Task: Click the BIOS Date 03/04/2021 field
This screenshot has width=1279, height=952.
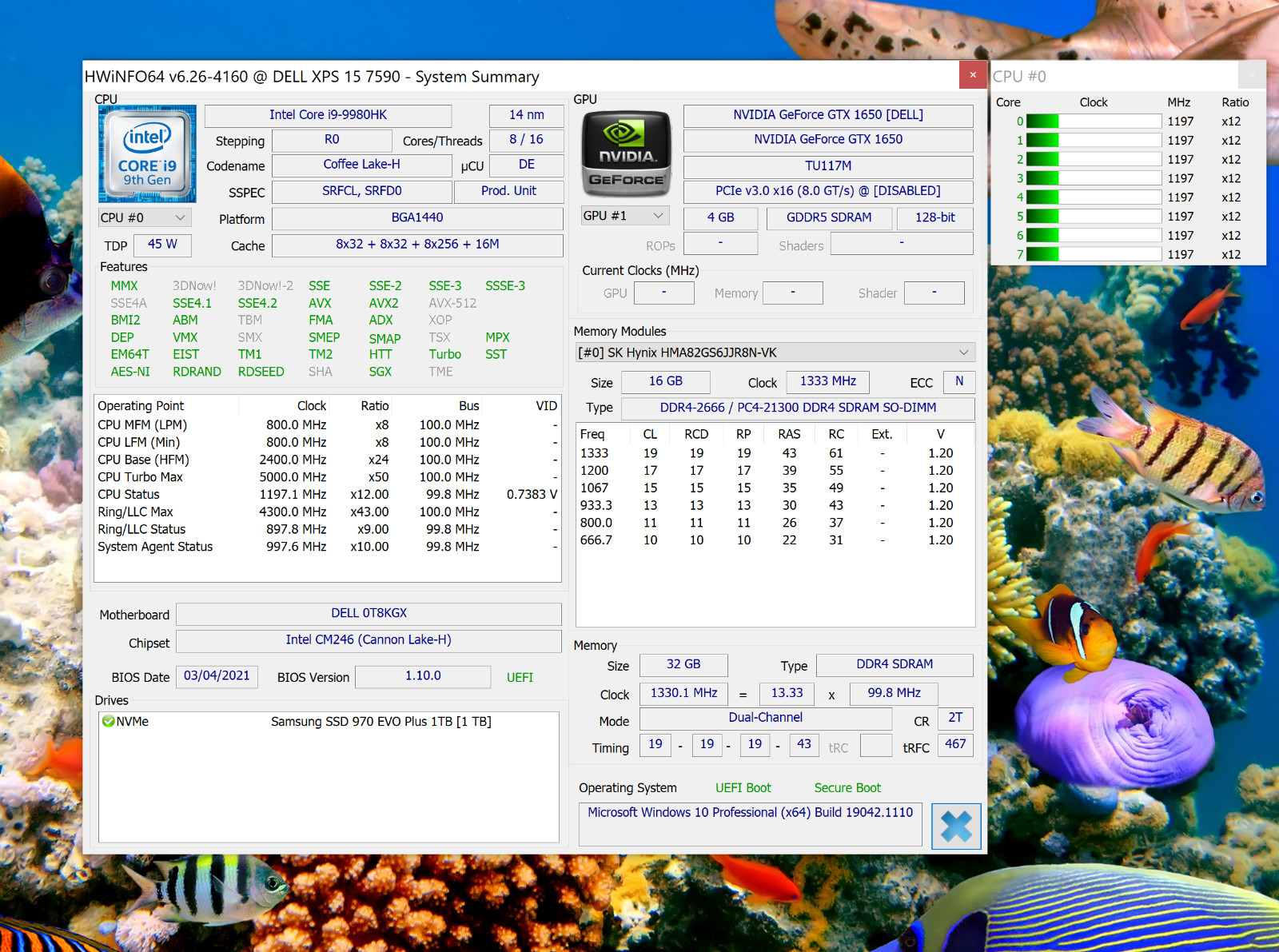Action: (x=217, y=676)
